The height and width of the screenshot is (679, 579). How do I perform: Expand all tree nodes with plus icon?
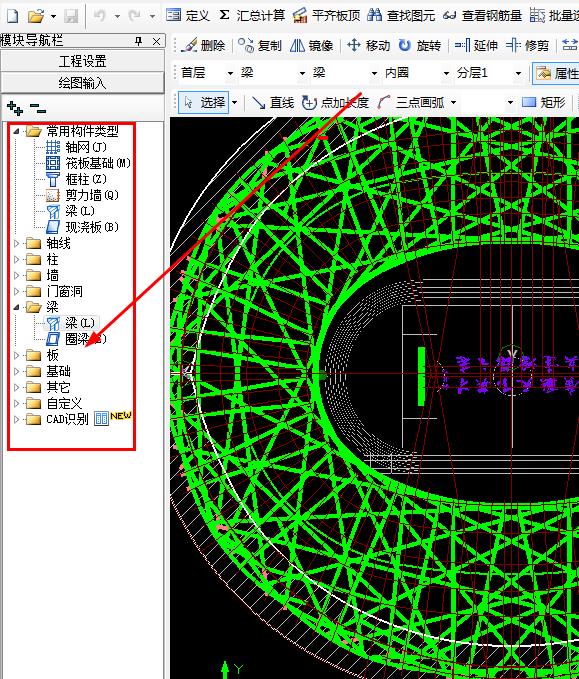pyautogui.click(x=15, y=108)
